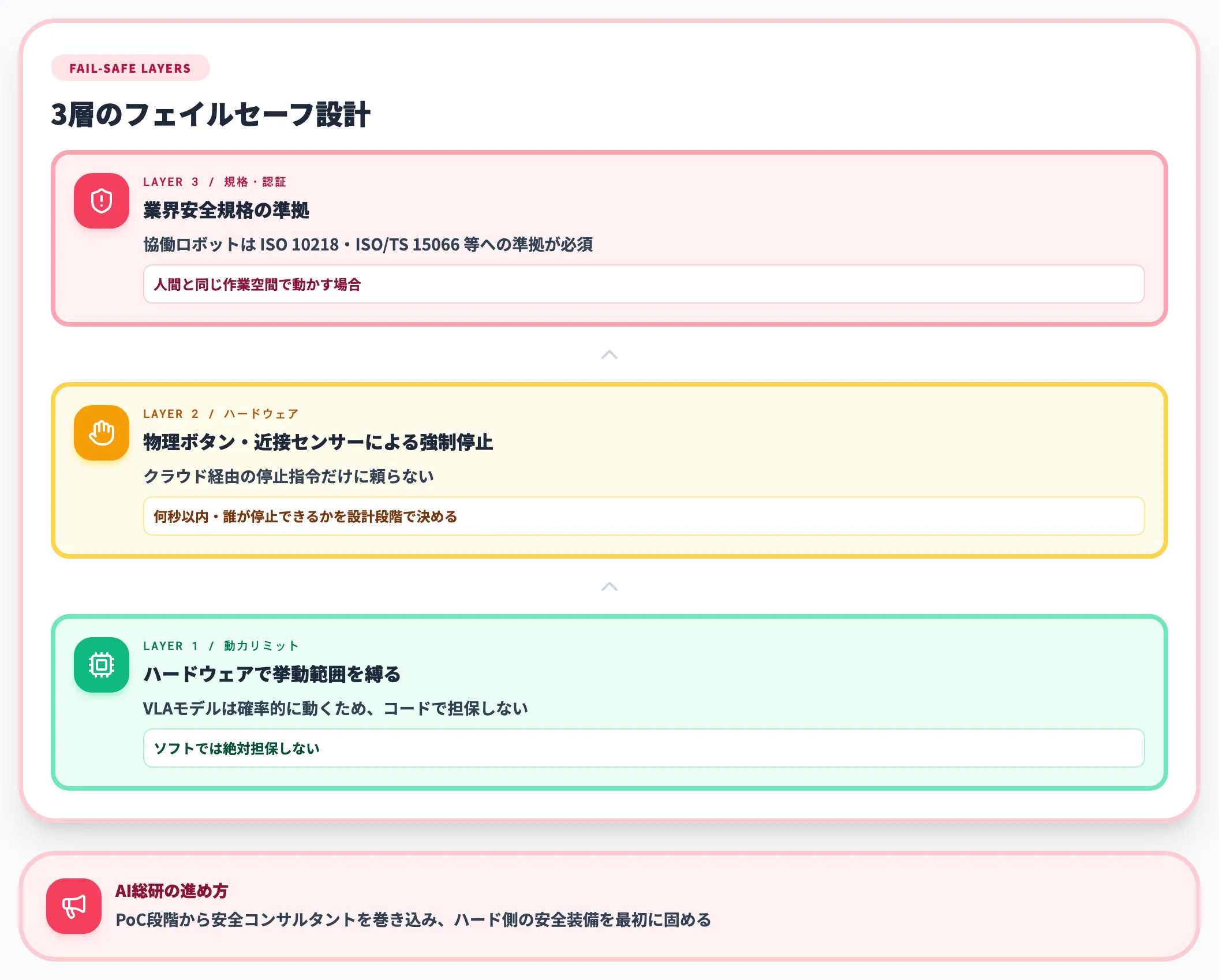The width and height of the screenshot is (1219, 980).
Task: Click the label LAYER 3 / 規格・認証
Action: [x=215, y=182]
